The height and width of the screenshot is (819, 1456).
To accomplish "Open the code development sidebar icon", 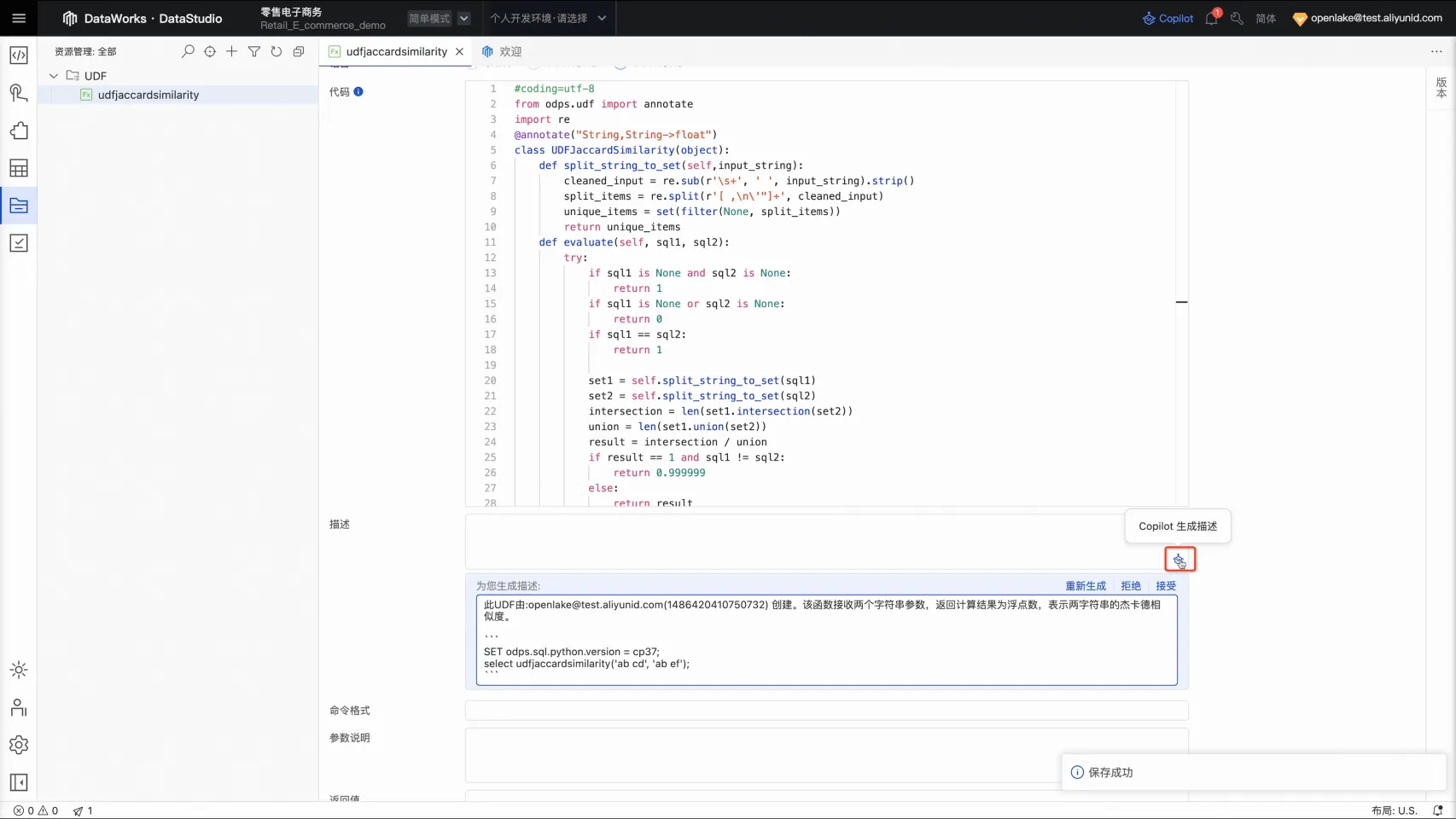I will point(19,55).
